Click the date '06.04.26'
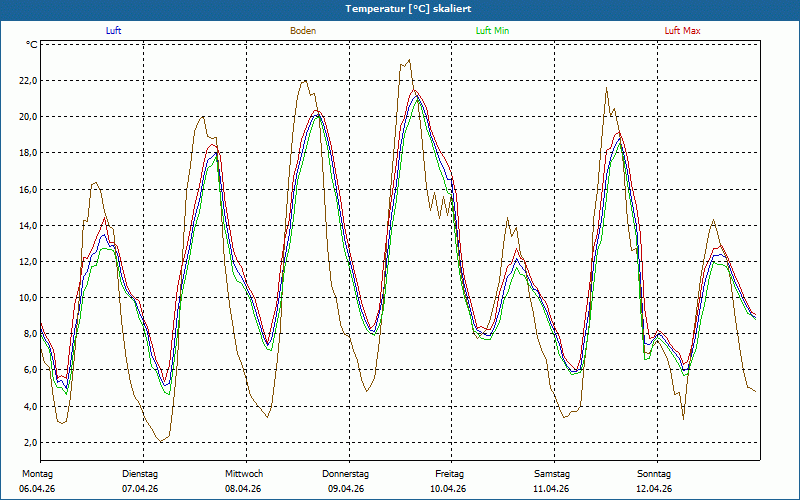 [37, 489]
